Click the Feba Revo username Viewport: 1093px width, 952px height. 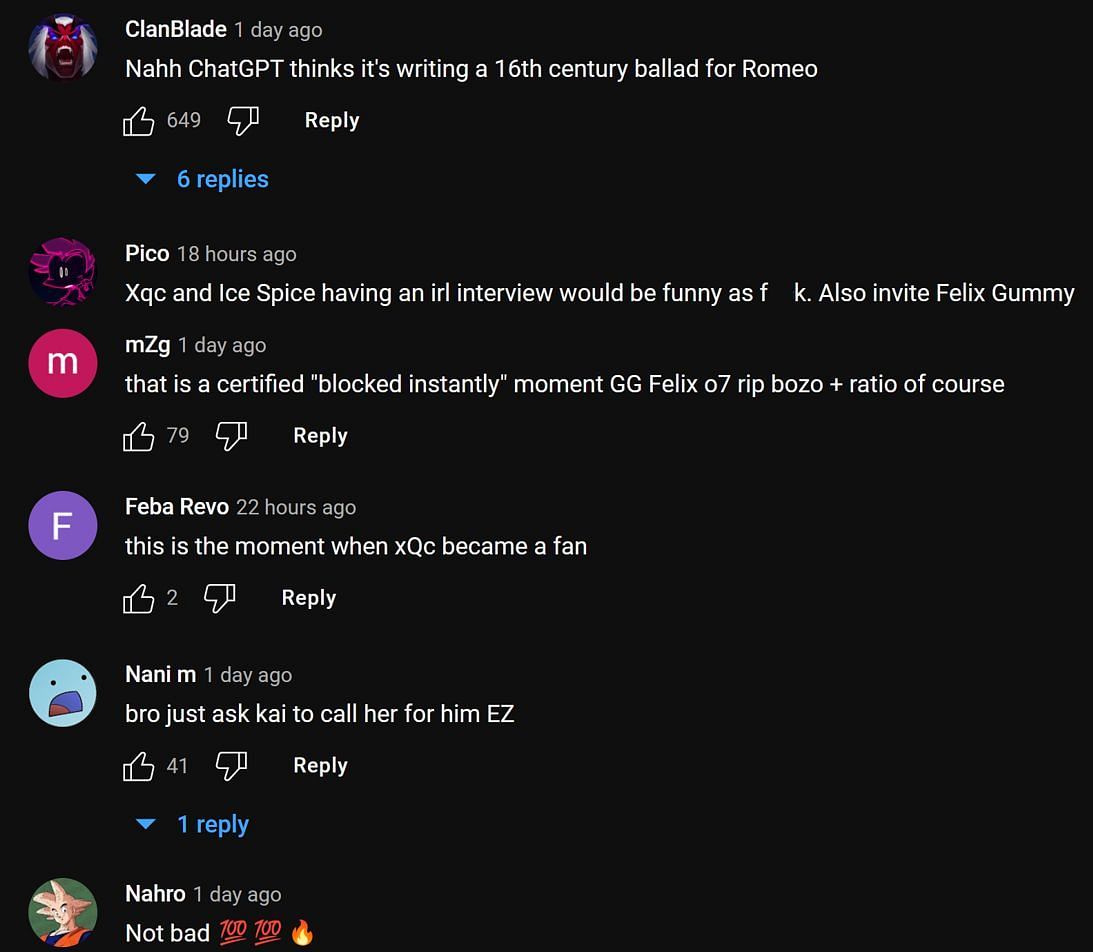[177, 507]
